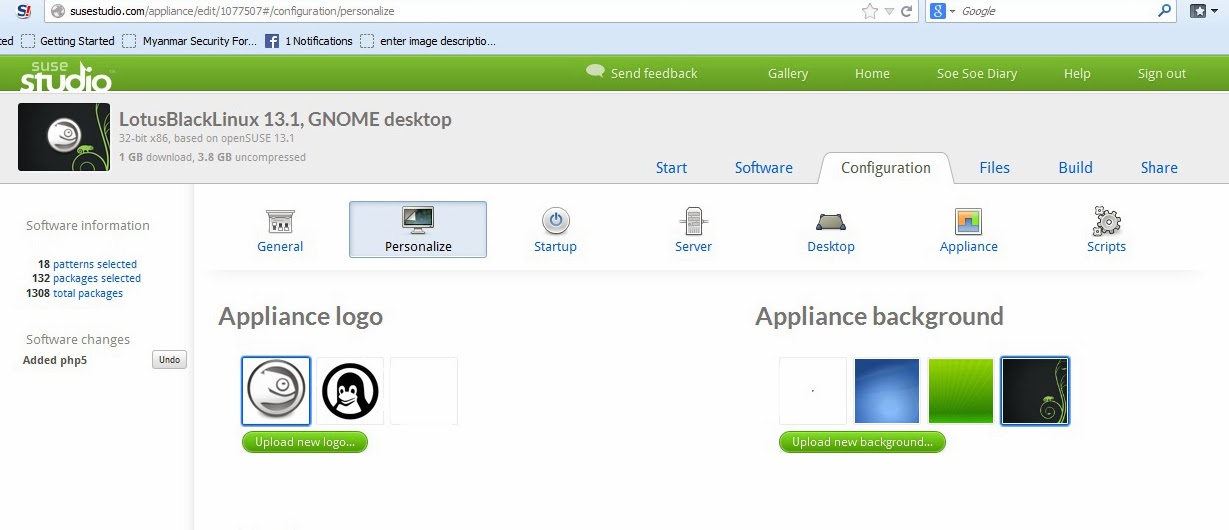Select the Tux penguin logo

[350, 391]
